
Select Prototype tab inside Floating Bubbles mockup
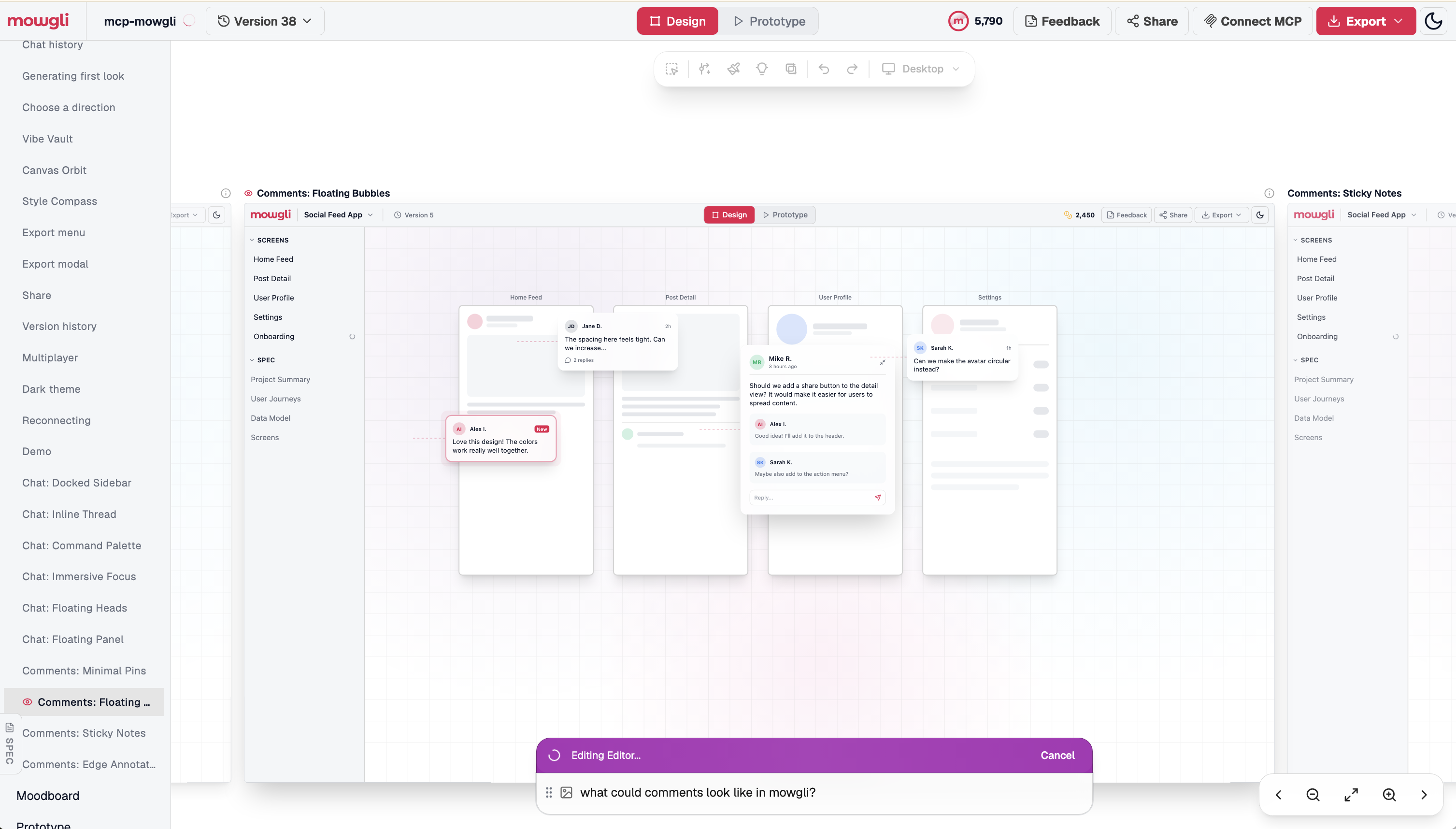[x=785, y=214]
